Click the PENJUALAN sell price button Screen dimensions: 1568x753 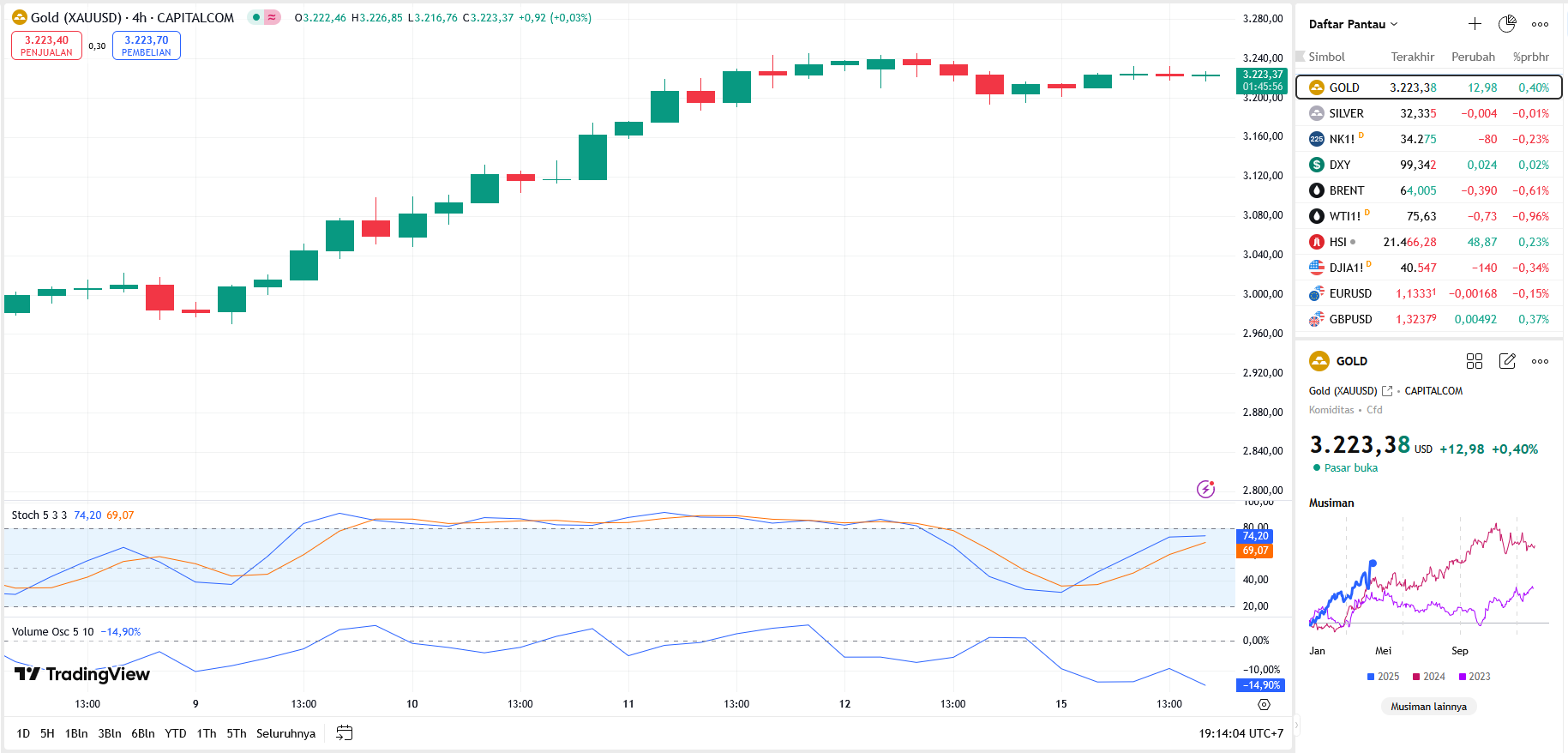(46, 45)
